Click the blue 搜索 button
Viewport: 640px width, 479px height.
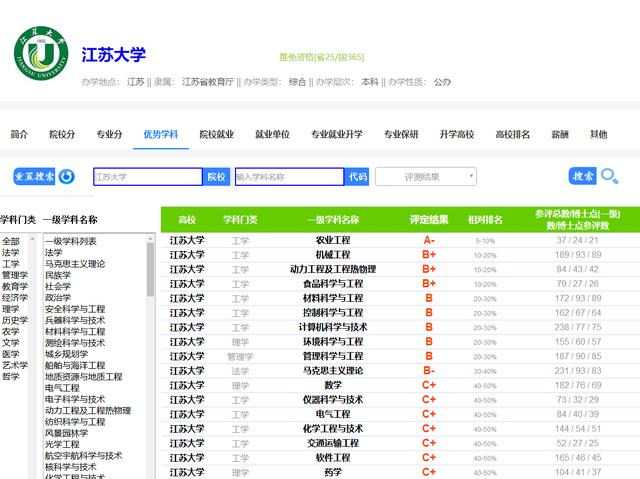click(x=582, y=176)
